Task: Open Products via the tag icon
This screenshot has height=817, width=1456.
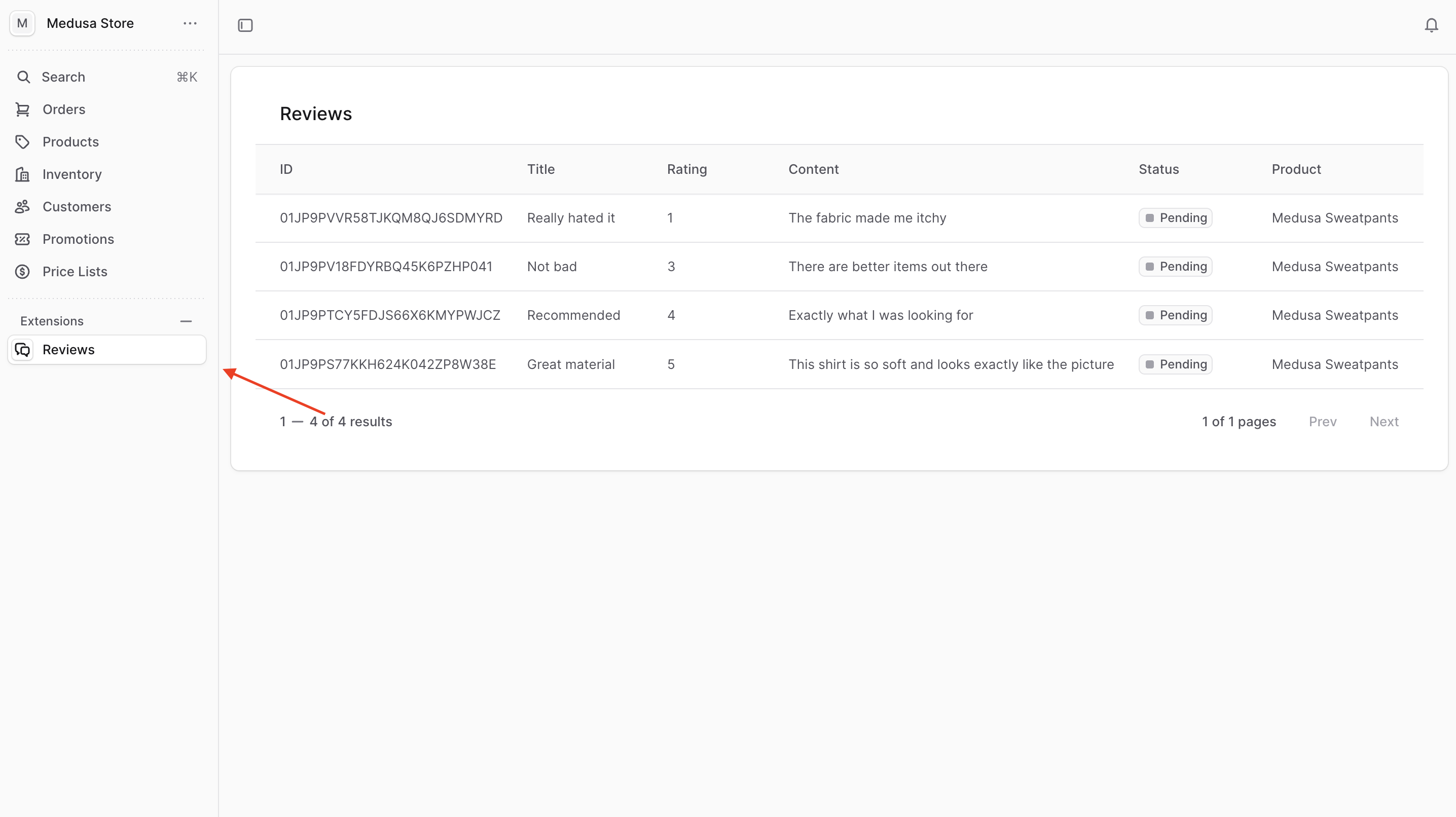Action: pos(23,142)
